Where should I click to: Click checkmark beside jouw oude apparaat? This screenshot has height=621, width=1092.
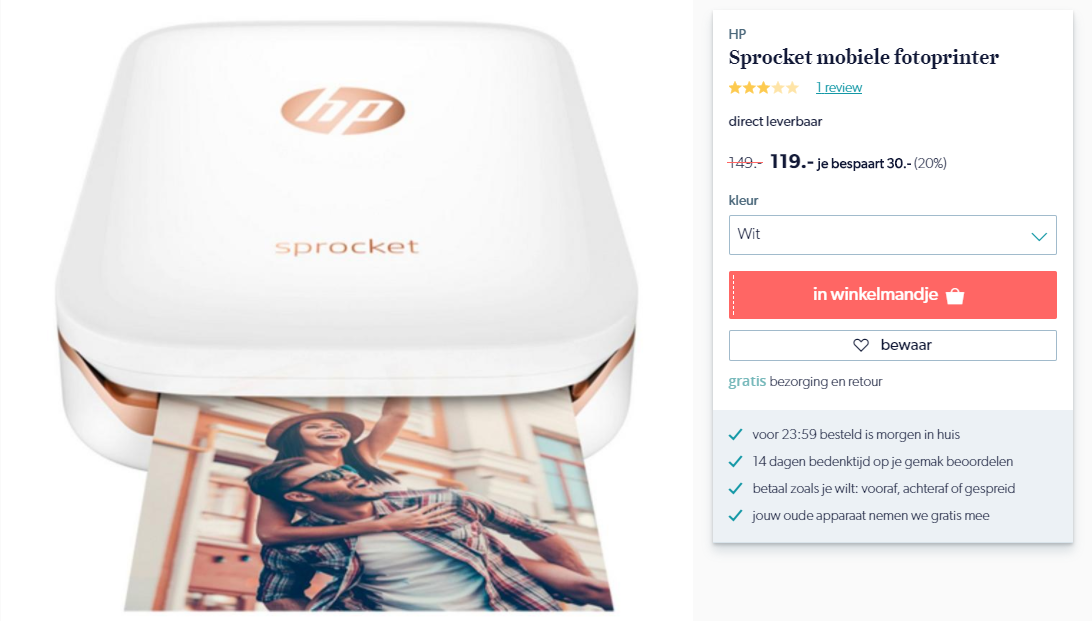pos(735,516)
